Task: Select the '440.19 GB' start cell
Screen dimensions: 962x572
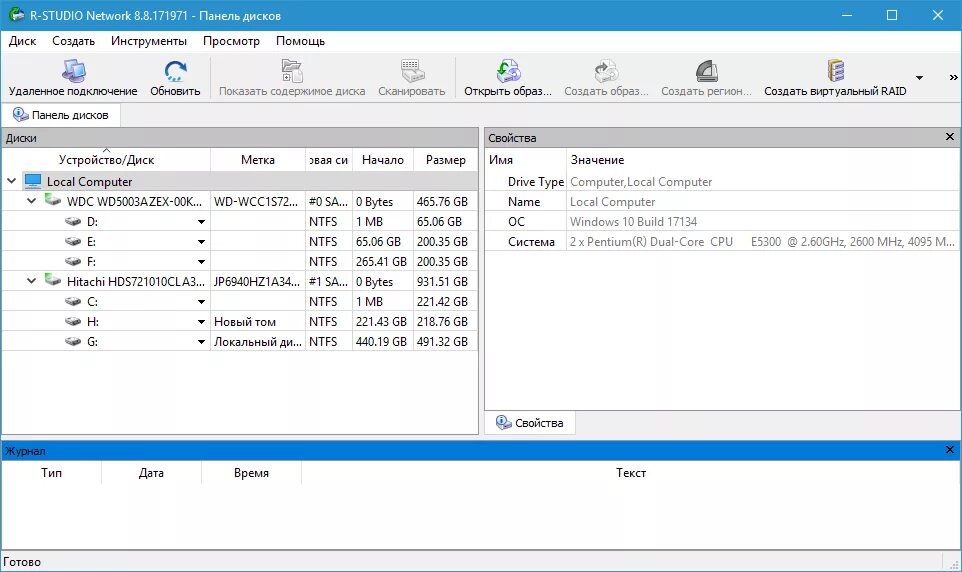Action: [383, 341]
